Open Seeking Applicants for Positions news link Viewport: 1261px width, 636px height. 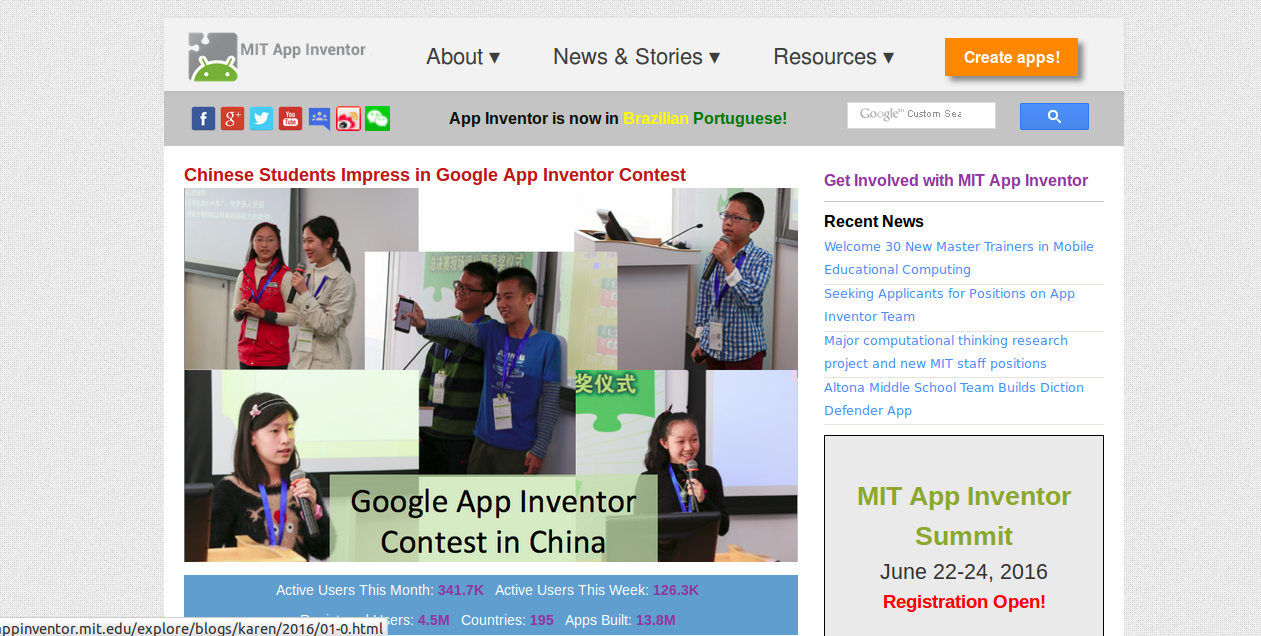coord(949,305)
